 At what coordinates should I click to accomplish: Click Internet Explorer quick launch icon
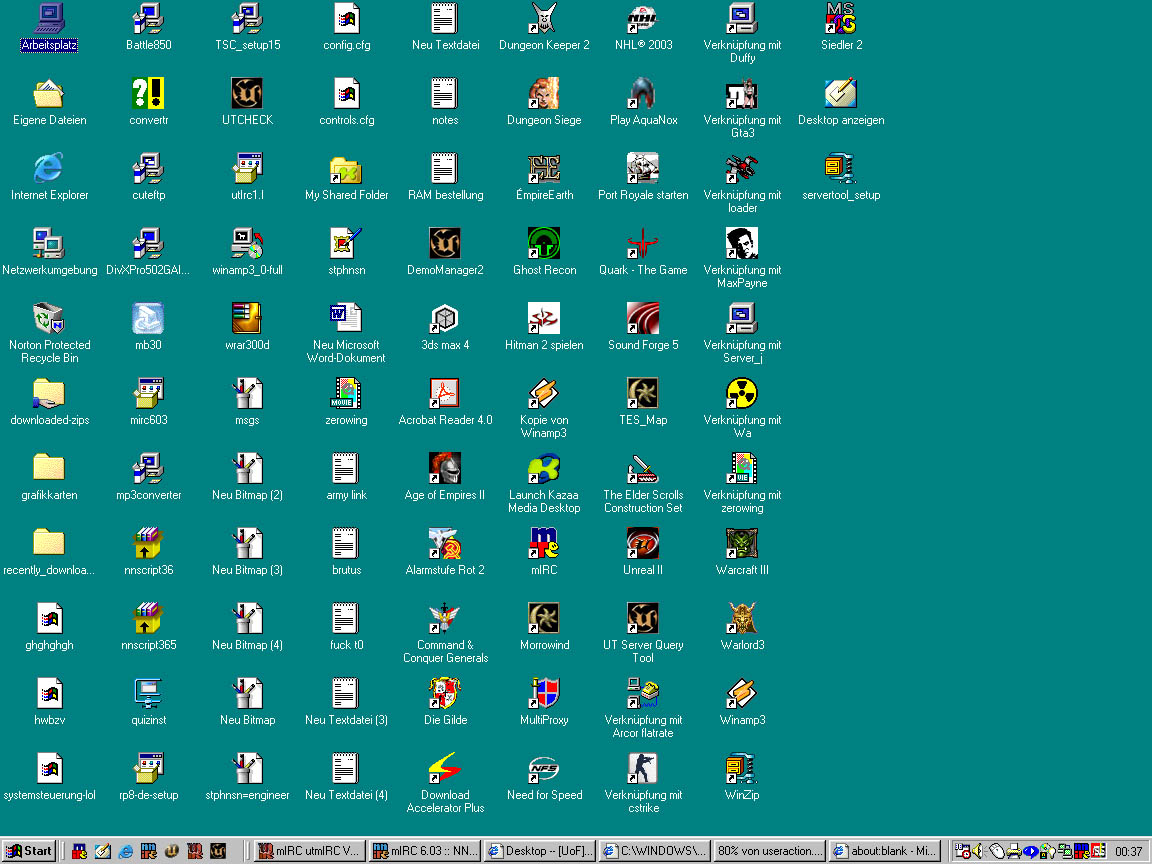(126, 851)
